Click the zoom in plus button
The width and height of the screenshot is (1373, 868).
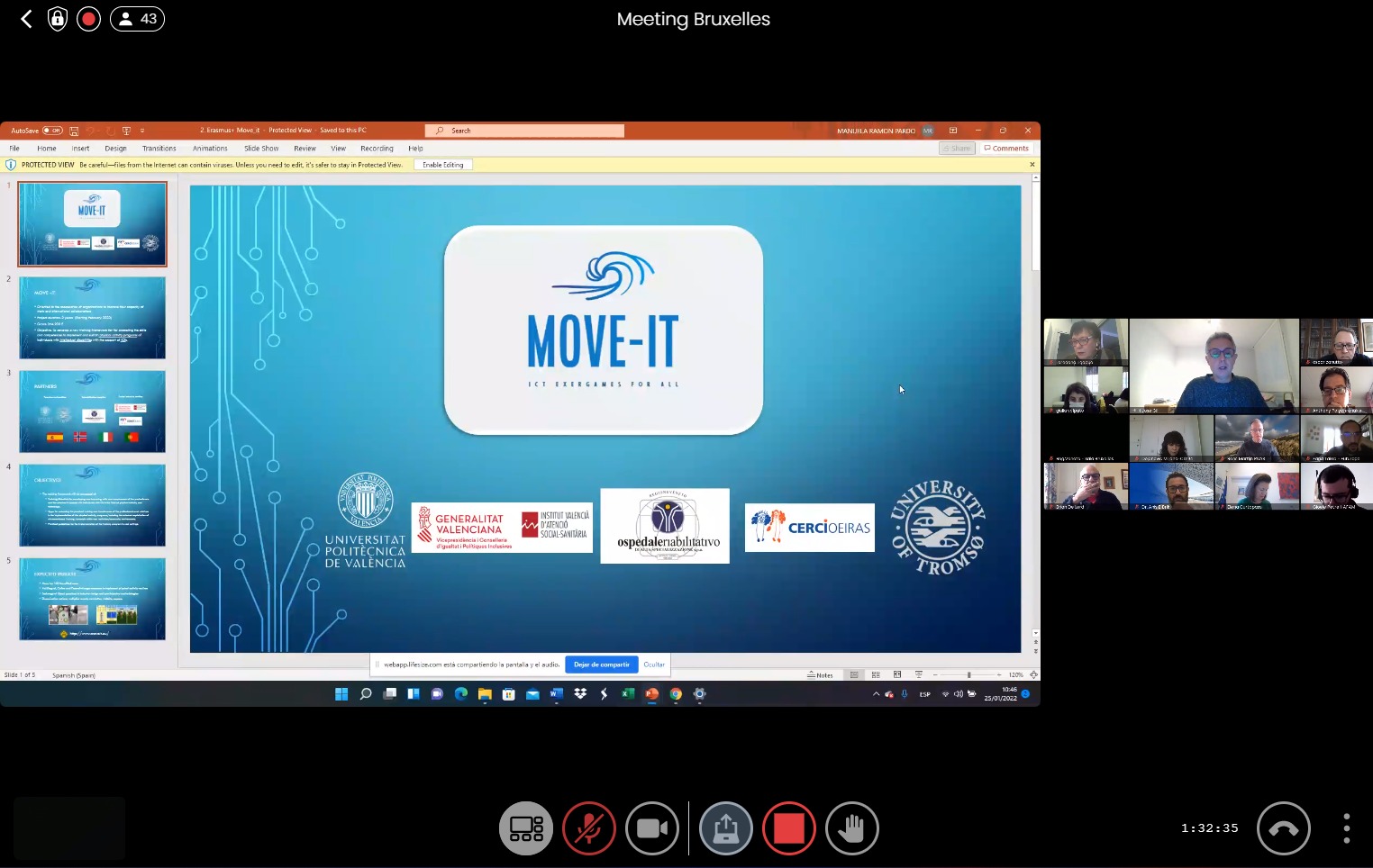coord(999,674)
